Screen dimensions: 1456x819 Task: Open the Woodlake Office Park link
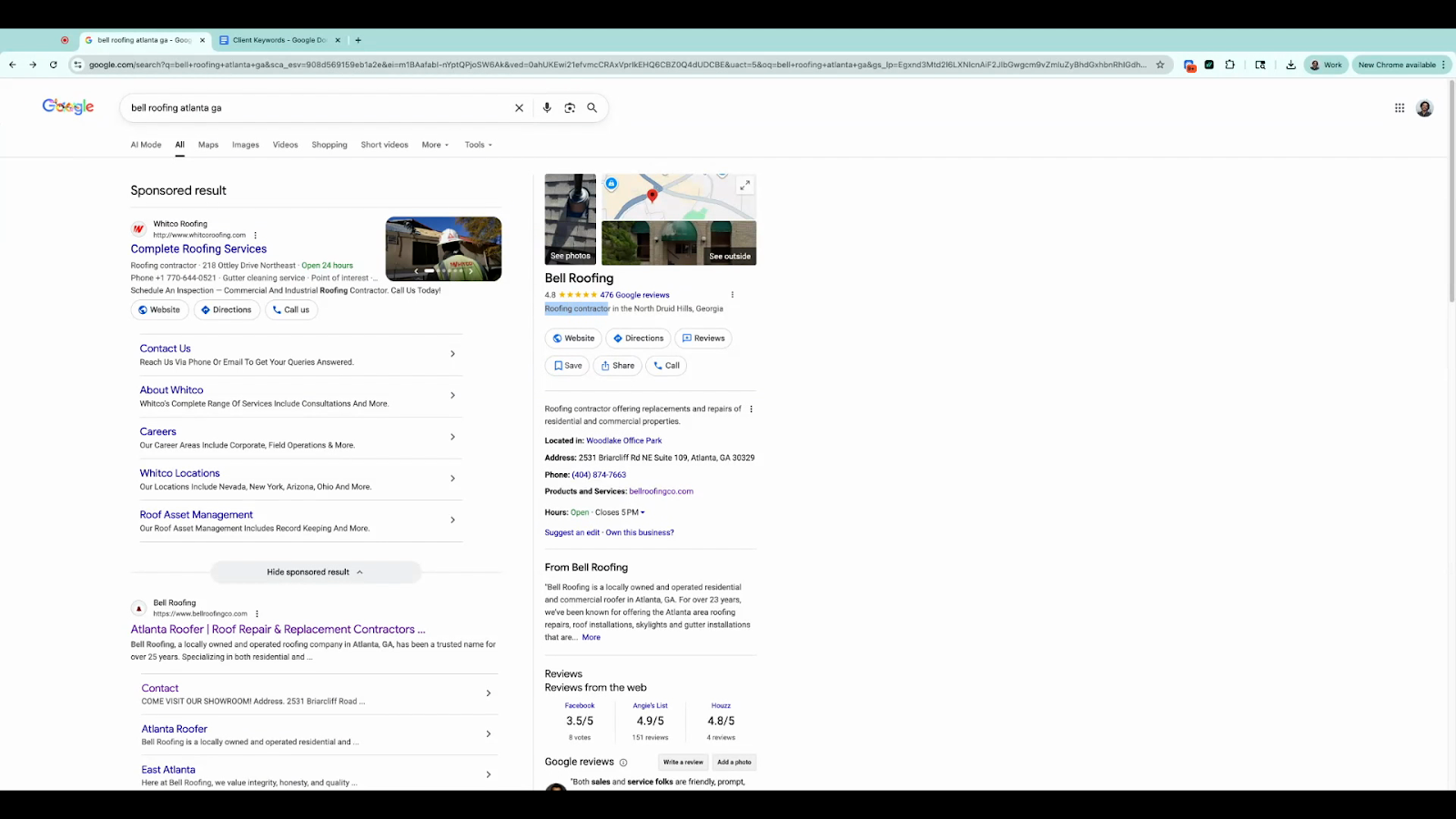click(x=624, y=440)
